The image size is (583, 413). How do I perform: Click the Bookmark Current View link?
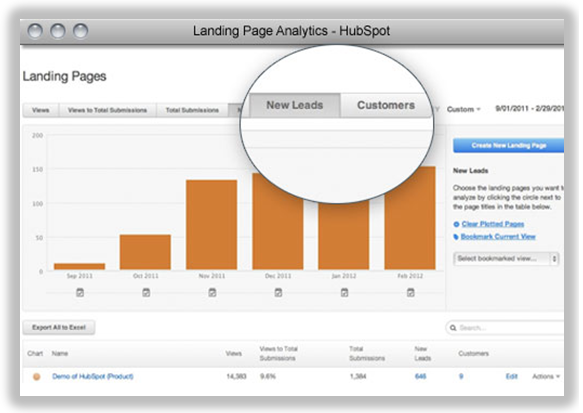(x=498, y=236)
